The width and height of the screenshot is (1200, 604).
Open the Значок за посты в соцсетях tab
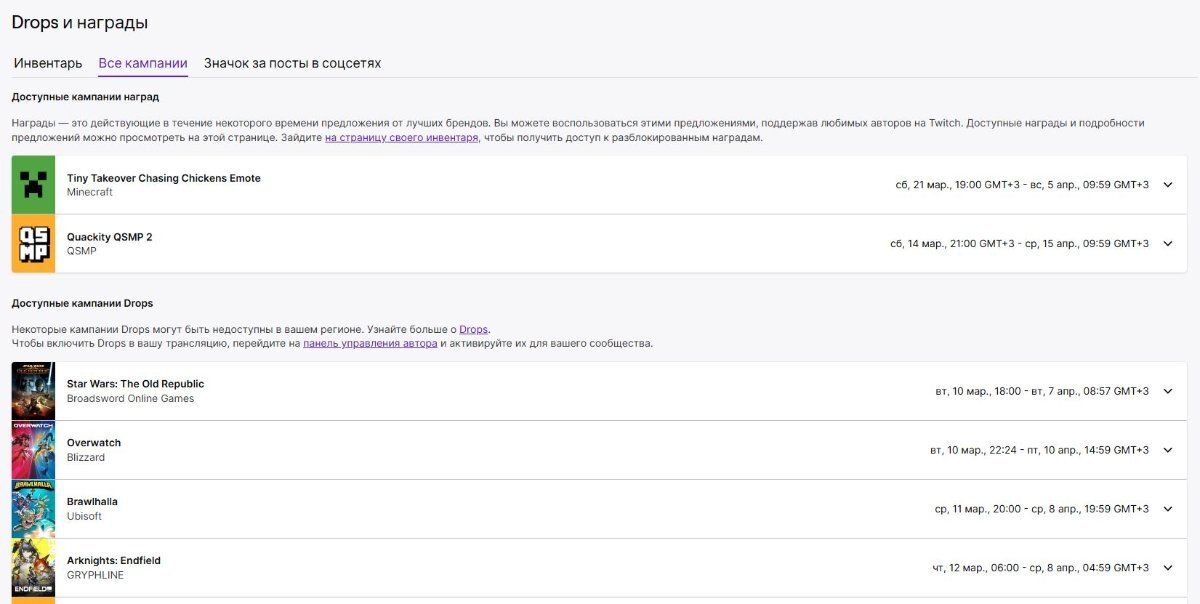[292, 63]
